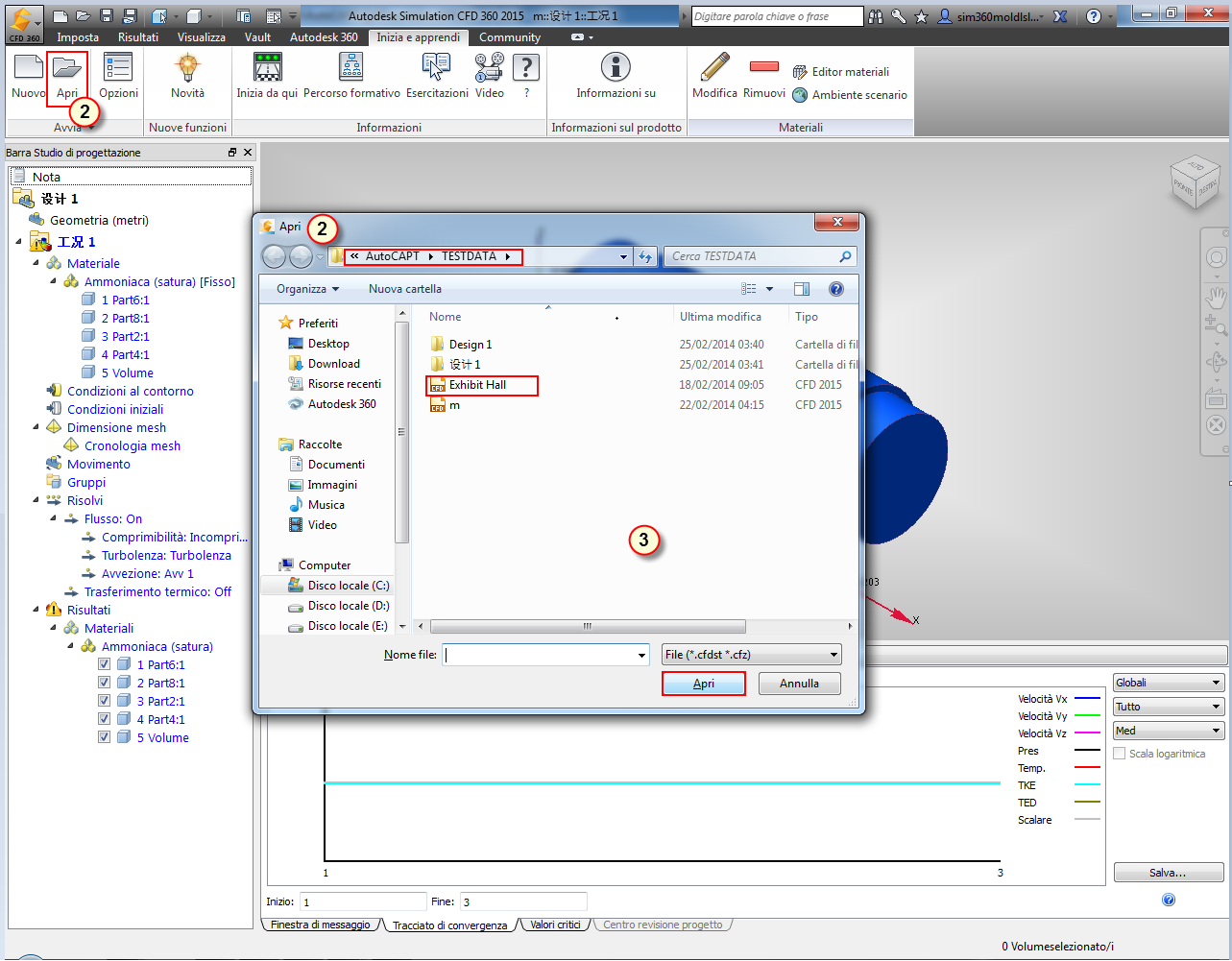Open the Globali dropdown

[x=1169, y=683]
